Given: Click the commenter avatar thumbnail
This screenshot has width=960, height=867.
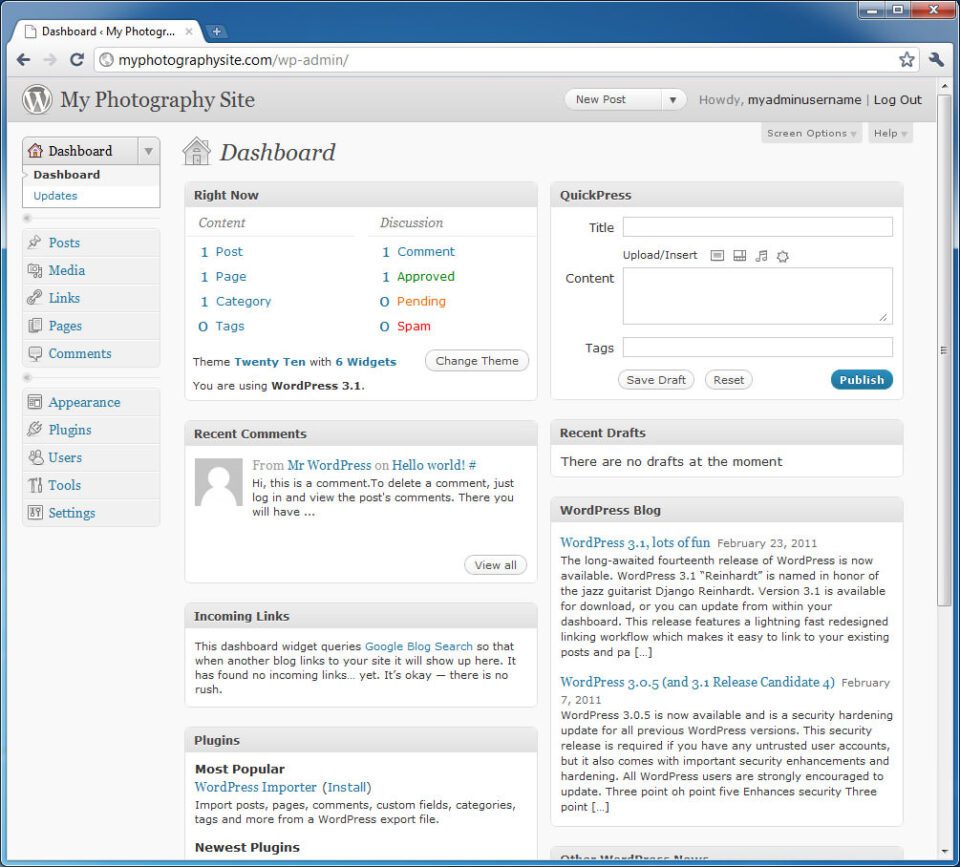Looking at the screenshot, I should 219,482.
